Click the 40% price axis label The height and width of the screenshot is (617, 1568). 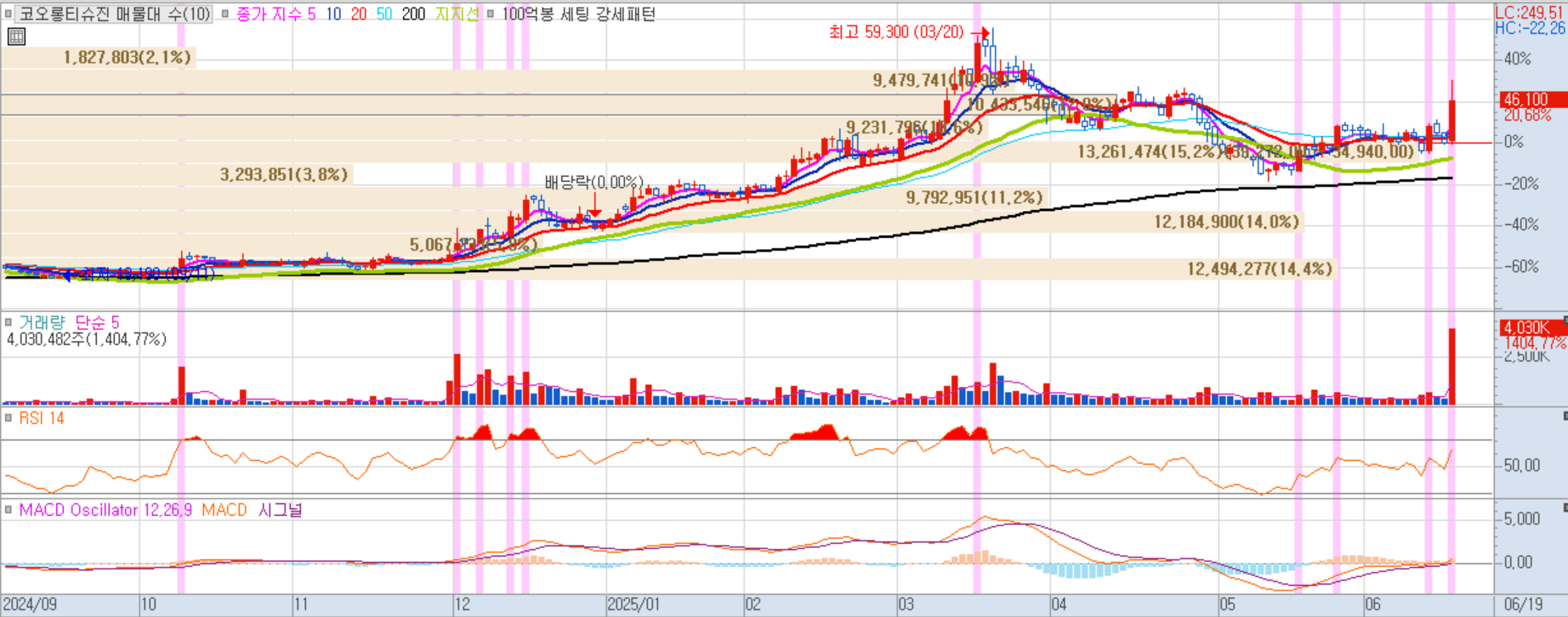pyautogui.click(x=1518, y=59)
